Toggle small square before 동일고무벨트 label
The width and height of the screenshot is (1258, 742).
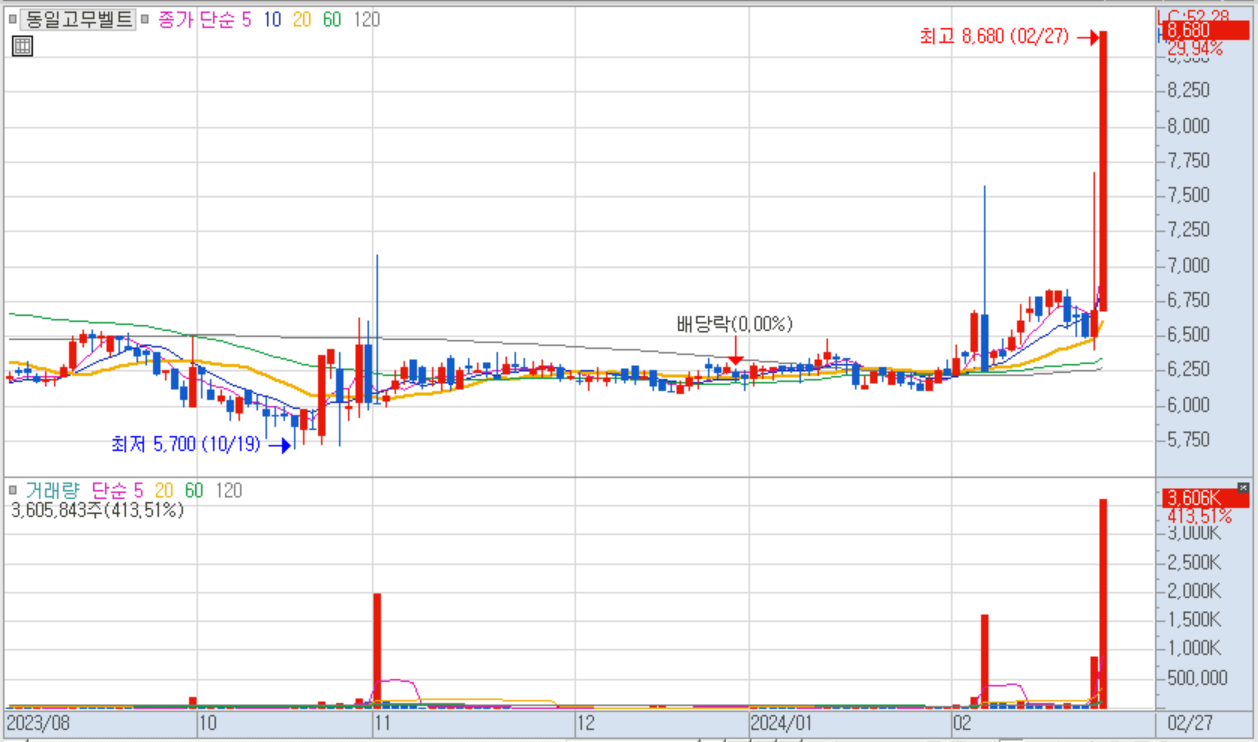point(12,19)
